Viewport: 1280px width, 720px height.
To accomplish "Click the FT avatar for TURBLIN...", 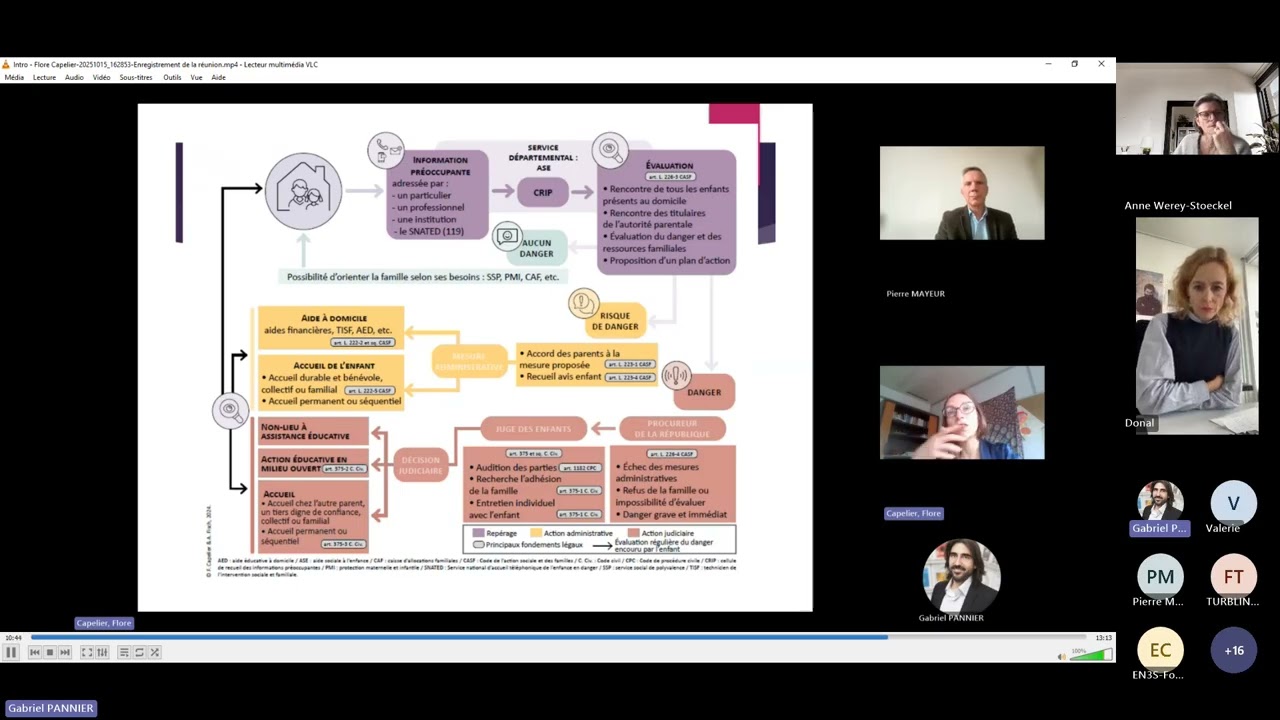I will coord(1234,577).
